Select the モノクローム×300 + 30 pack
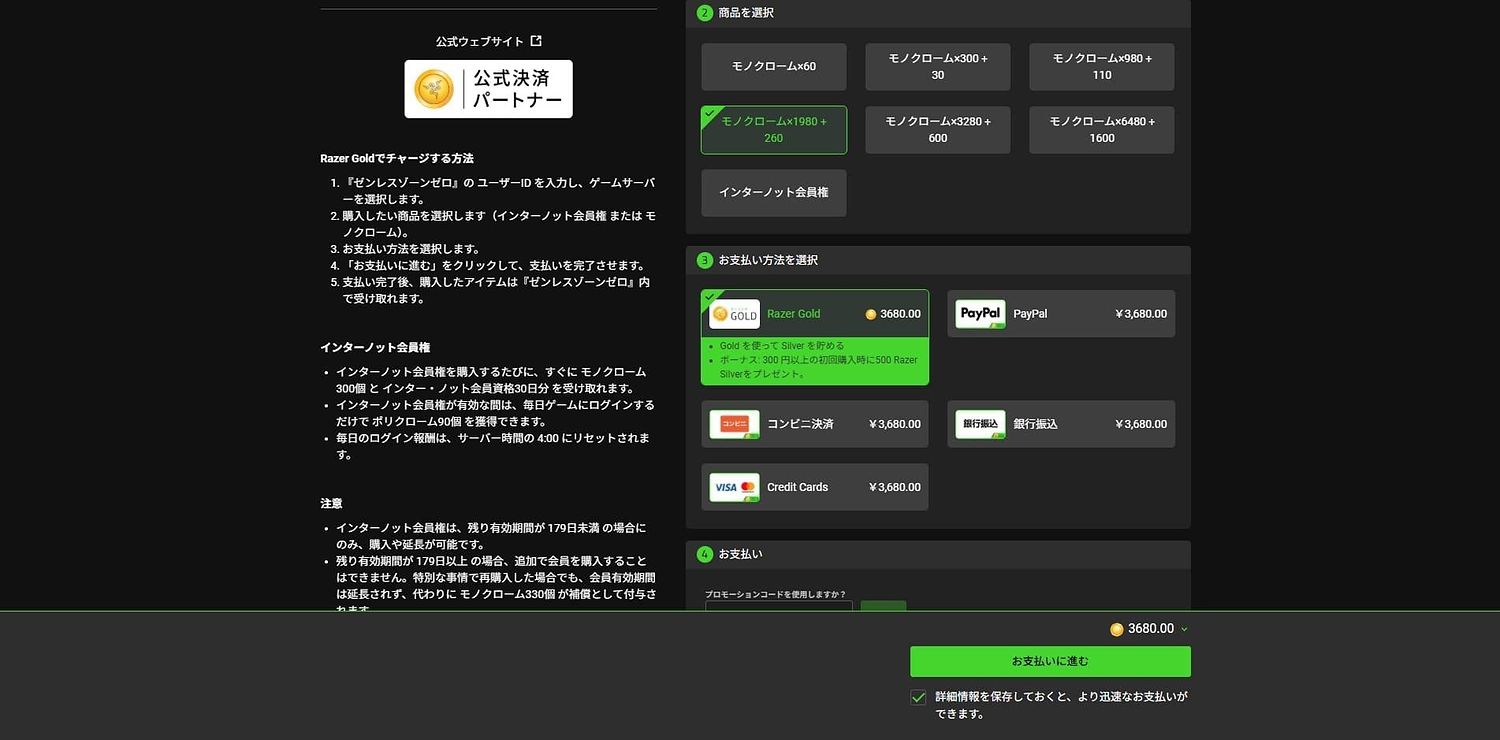This screenshot has height=740, width=1500. [937, 67]
